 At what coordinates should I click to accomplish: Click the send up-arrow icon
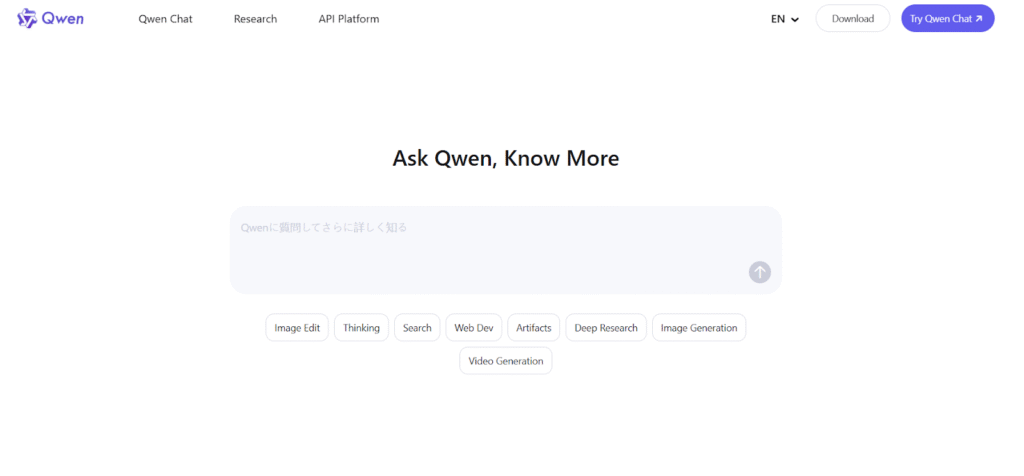(x=759, y=272)
